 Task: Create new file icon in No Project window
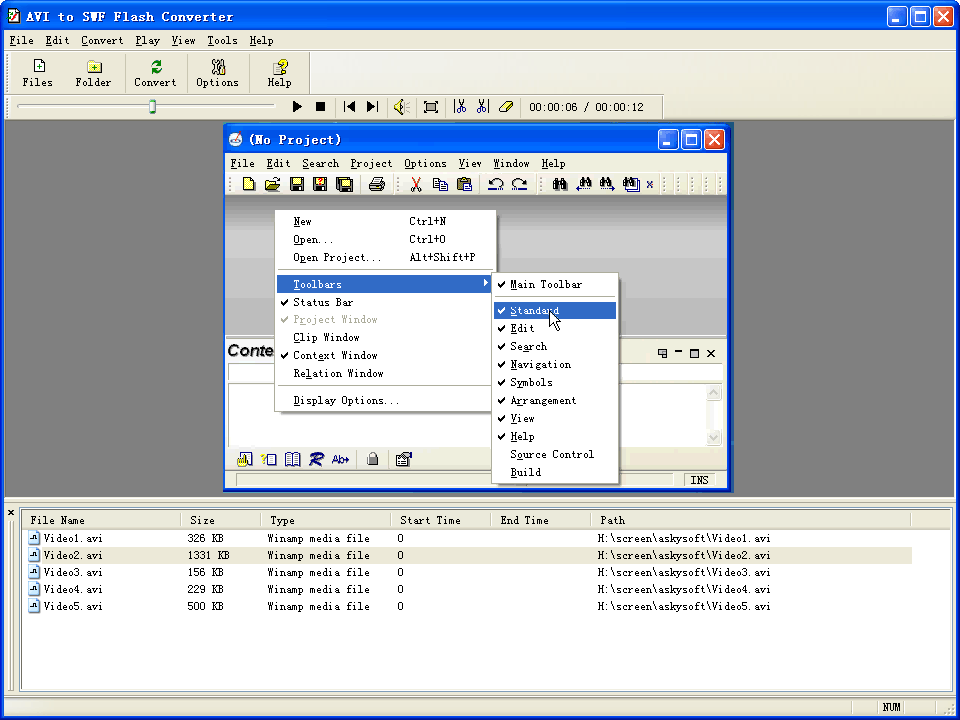pyautogui.click(x=249, y=184)
